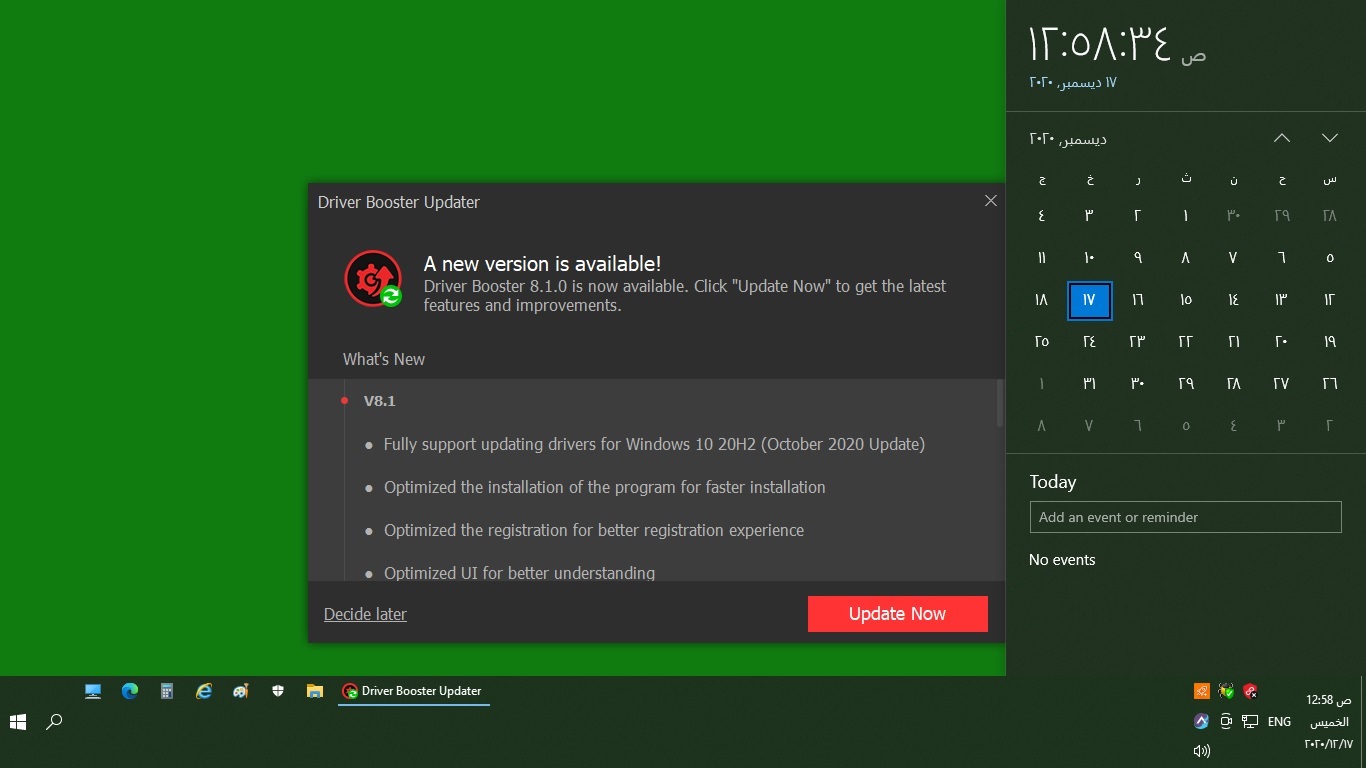Open the taskbar search magnifier

pyautogui.click(x=55, y=721)
